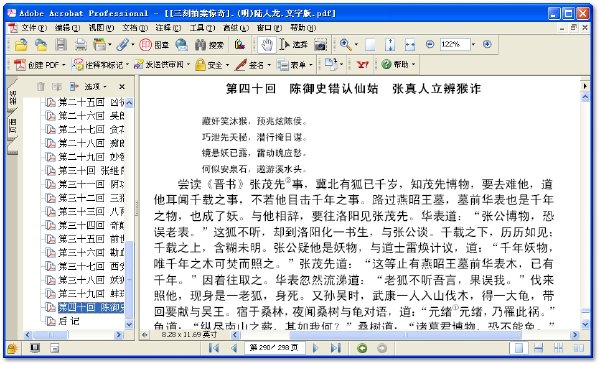600x365 pixels.
Task: Click the Fit Page icon
Action: coord(390,45)
